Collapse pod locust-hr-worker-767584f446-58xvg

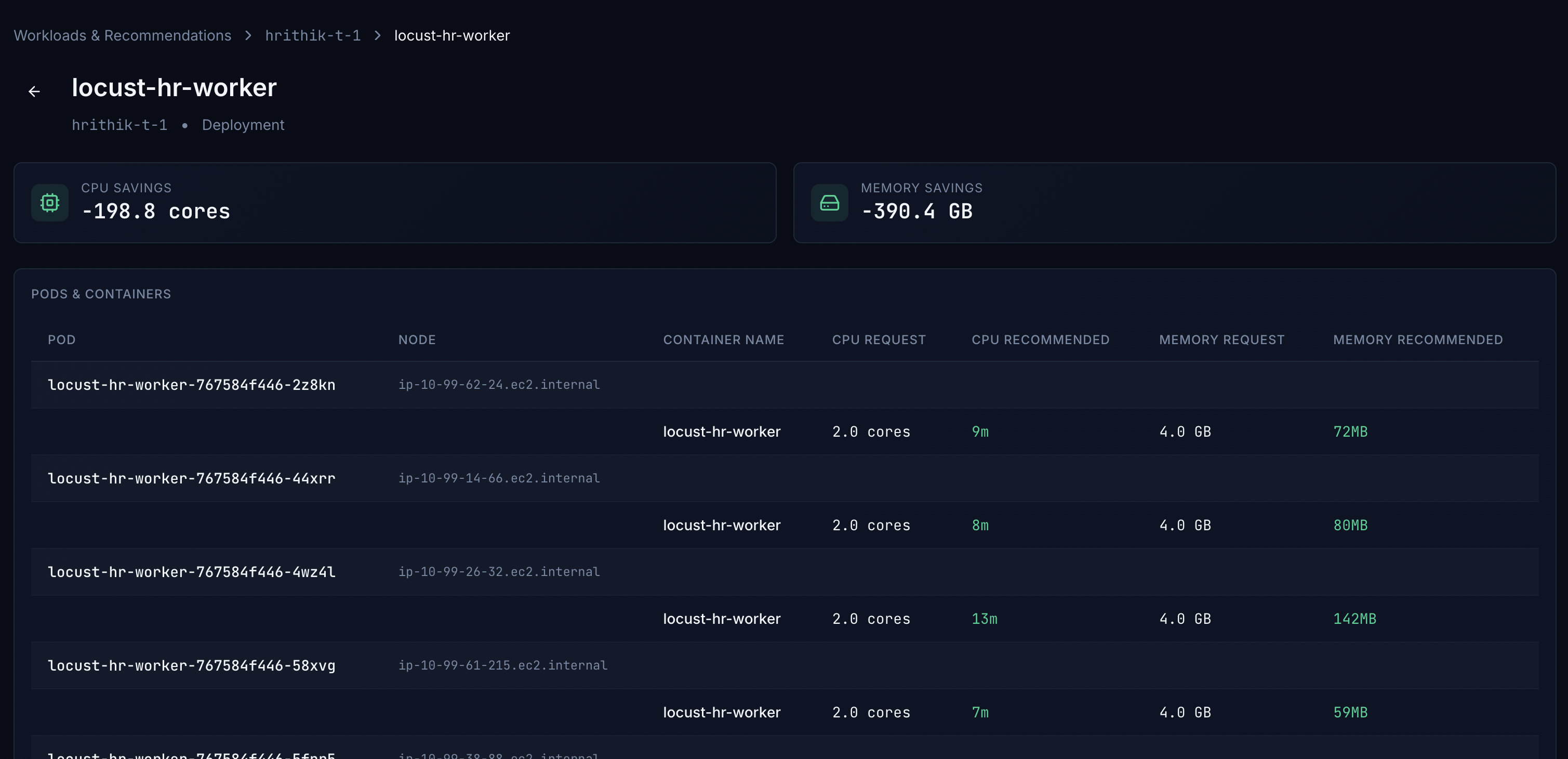(x=191, y=666)
